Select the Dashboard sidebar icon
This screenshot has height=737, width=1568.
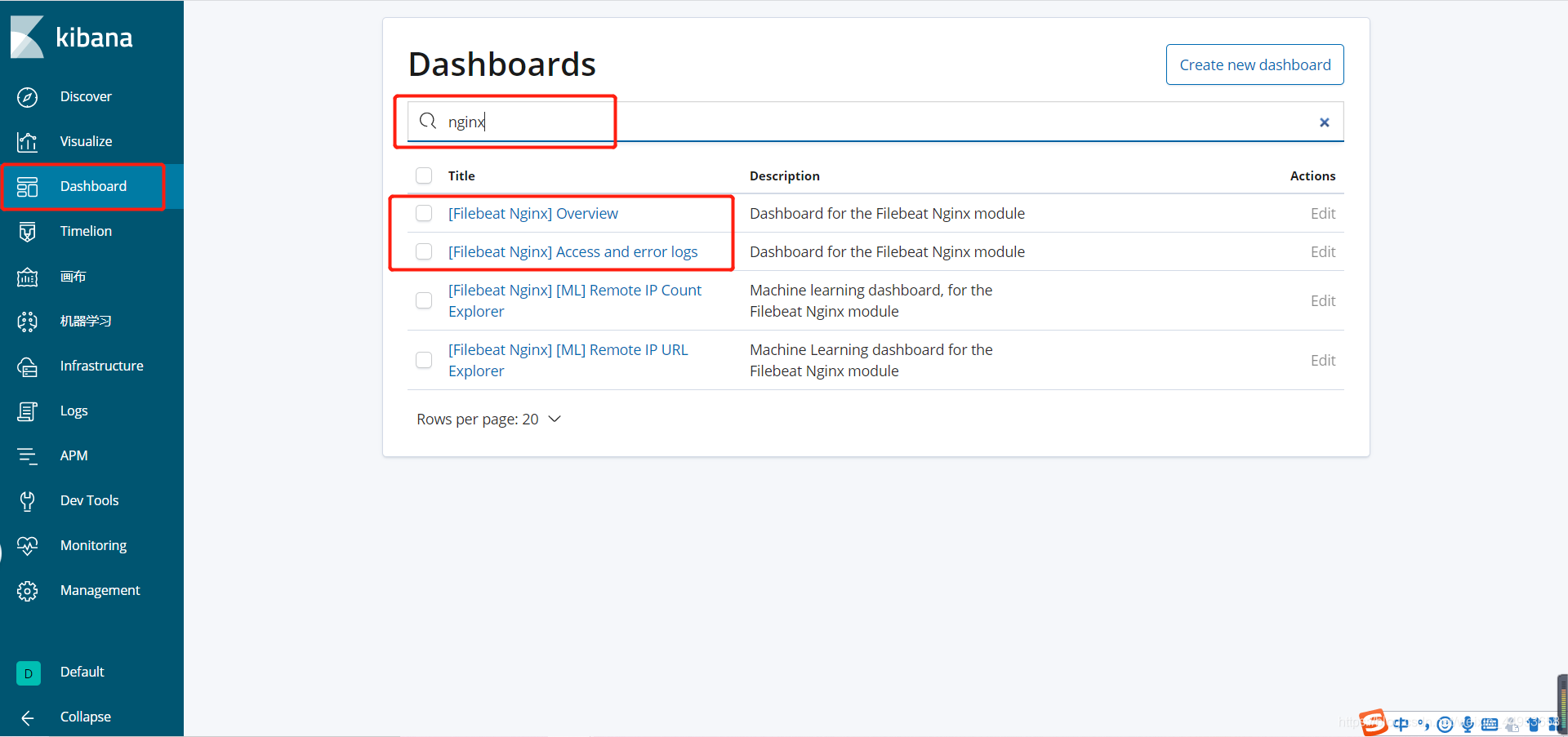pos(27,187)
